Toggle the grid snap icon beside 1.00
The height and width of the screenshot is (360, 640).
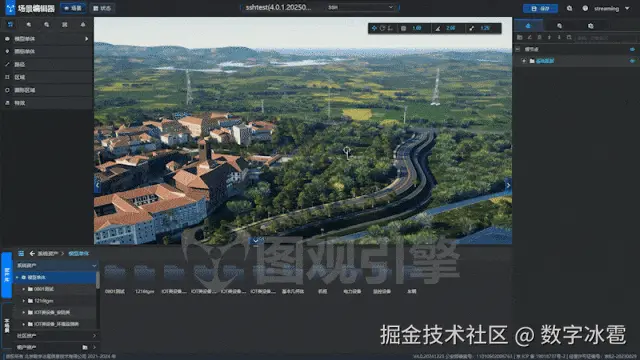(x=403, y=28)
